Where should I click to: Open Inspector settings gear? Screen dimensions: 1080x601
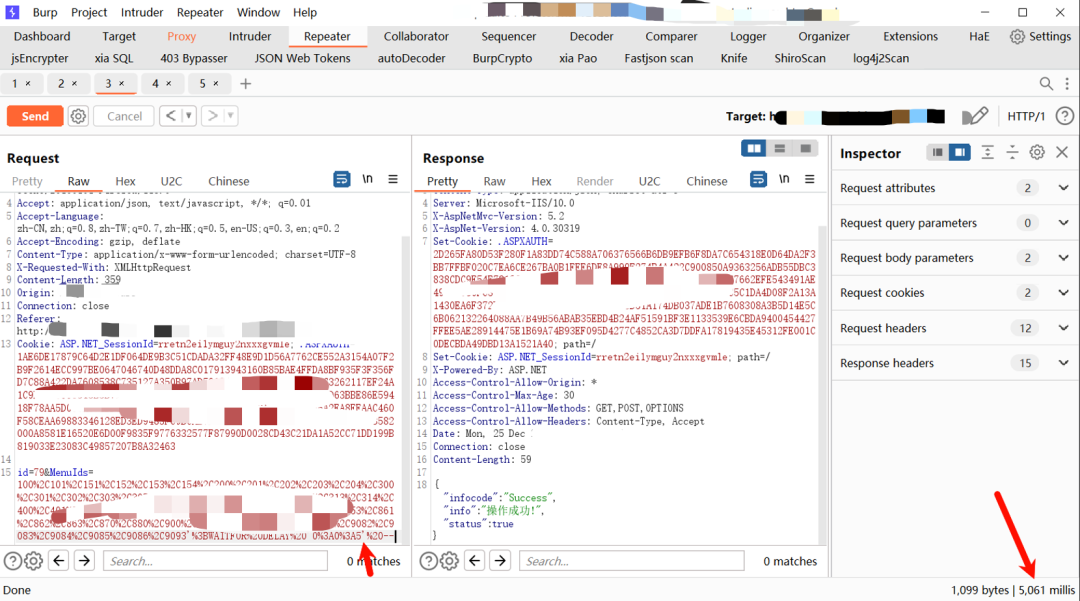coord(1037,152)
